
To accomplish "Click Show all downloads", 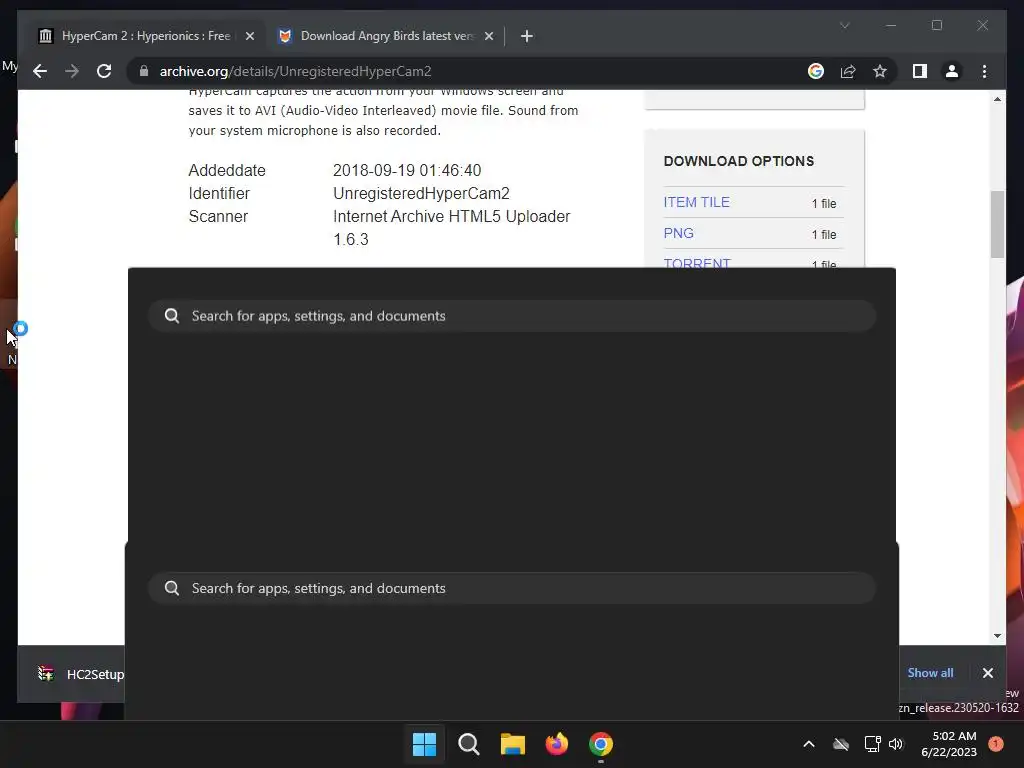I will point(930,673).
